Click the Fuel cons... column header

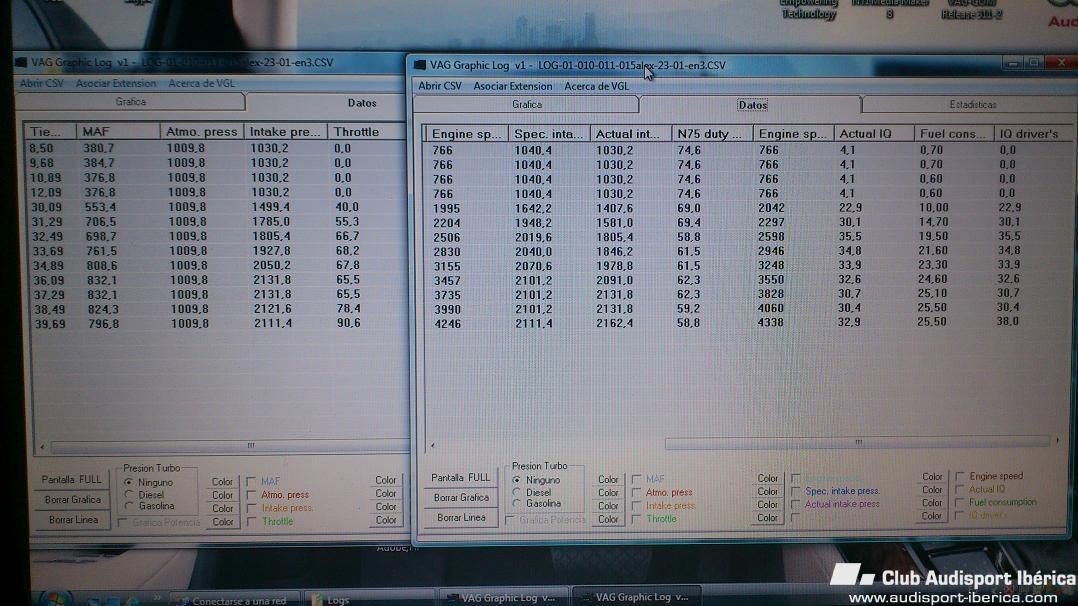[x=953, y=134]
